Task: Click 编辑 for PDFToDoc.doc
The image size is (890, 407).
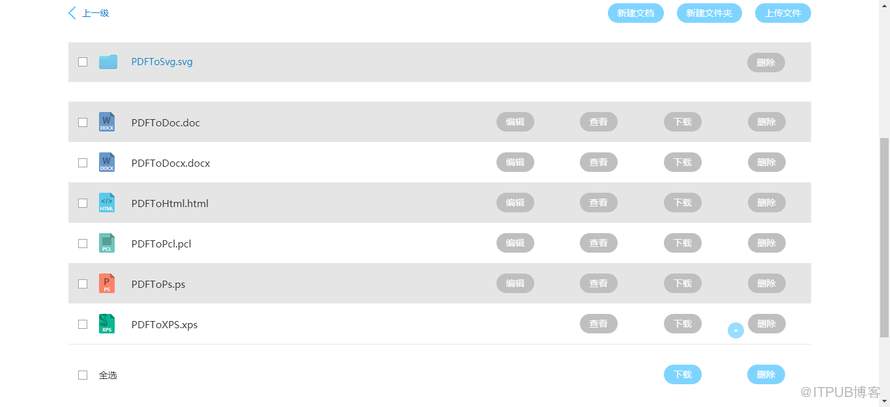Action: 515,122
